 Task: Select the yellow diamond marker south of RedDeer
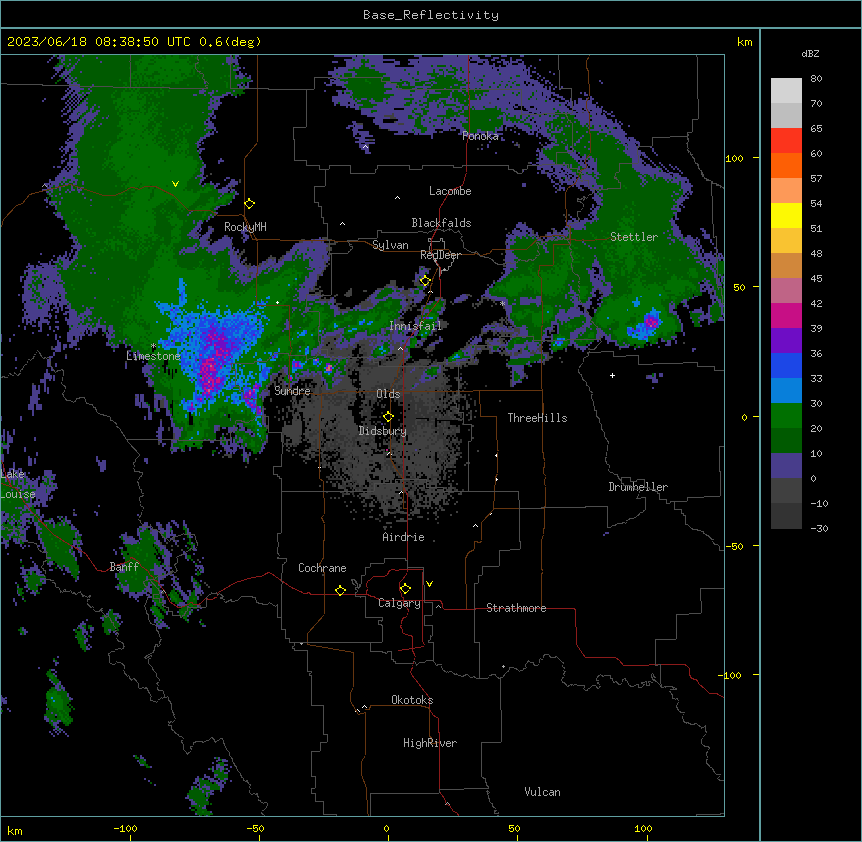425,281
